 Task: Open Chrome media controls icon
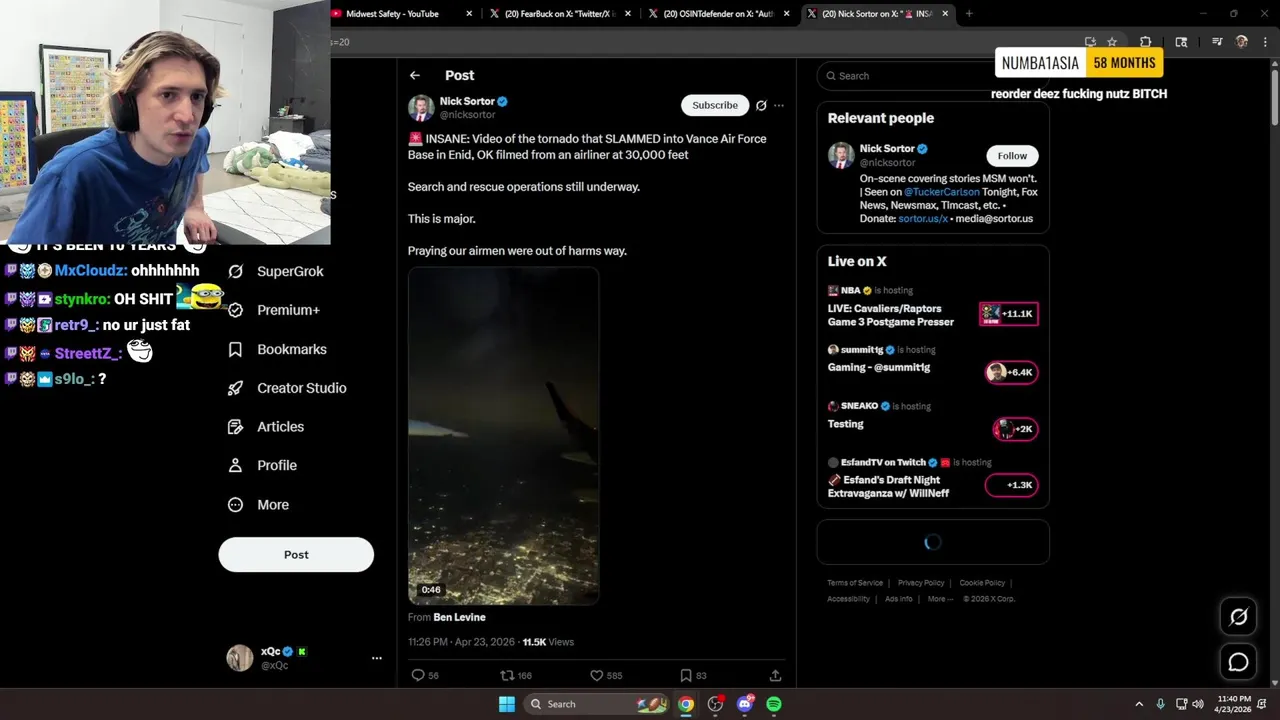coord(1217,42)
